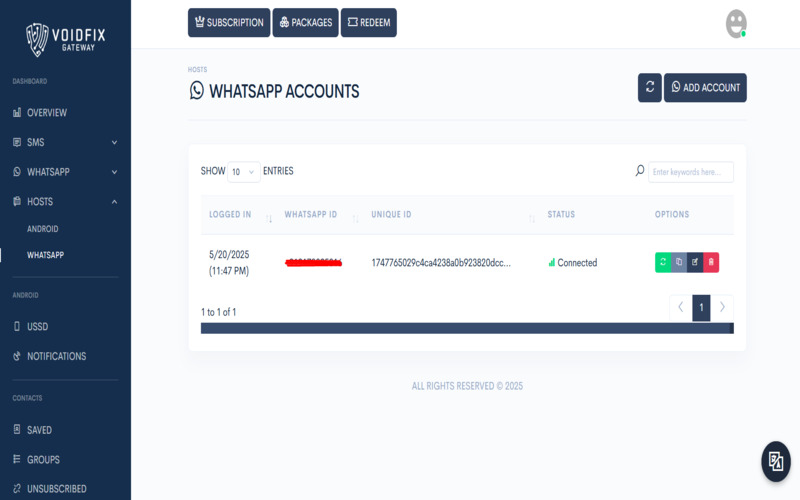Open the Subscription page
The width and height of the screenshot is (800, 500).
pos(229,22)
